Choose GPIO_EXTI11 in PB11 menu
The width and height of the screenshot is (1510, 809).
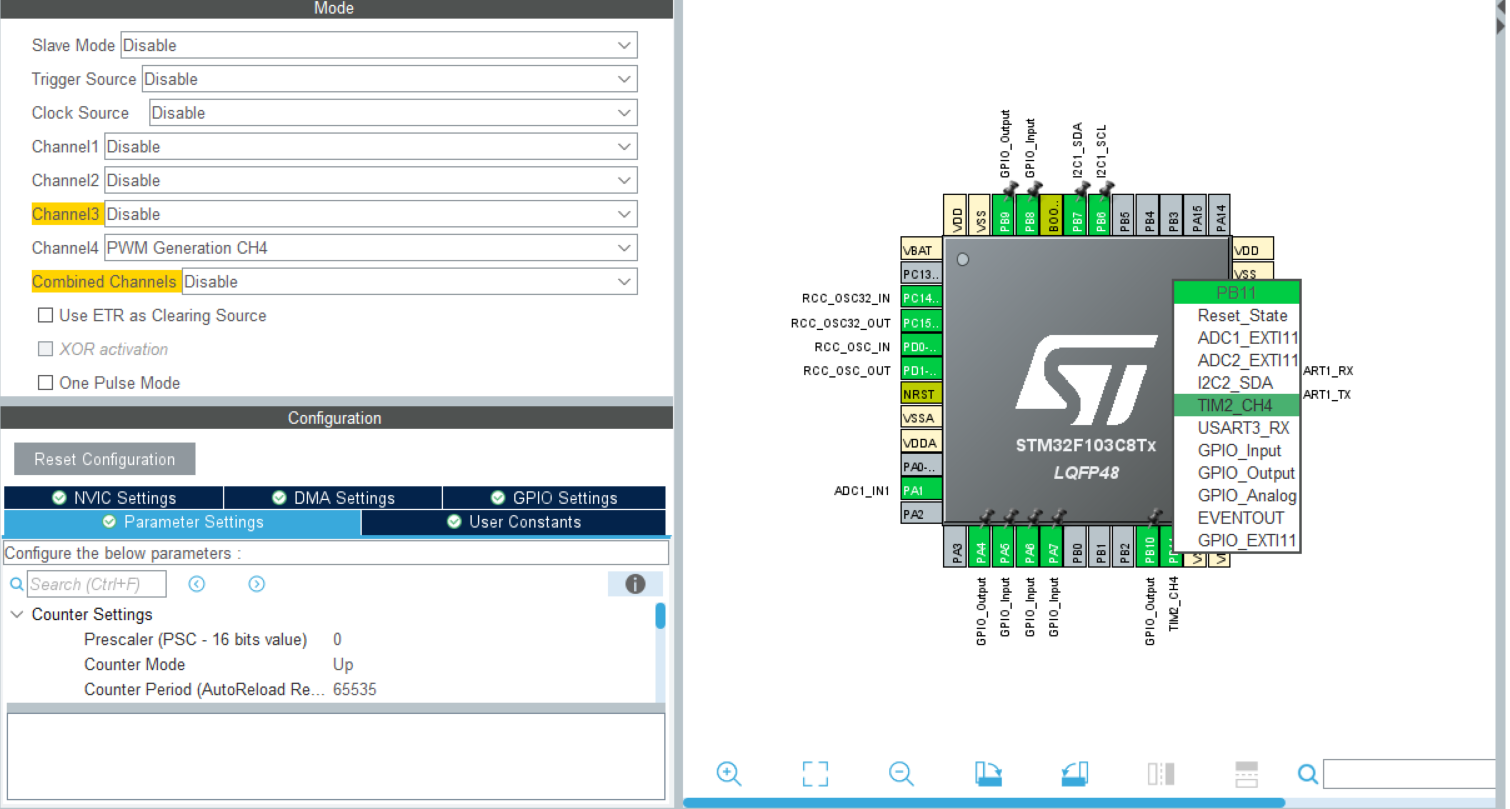pos(1236,541)
